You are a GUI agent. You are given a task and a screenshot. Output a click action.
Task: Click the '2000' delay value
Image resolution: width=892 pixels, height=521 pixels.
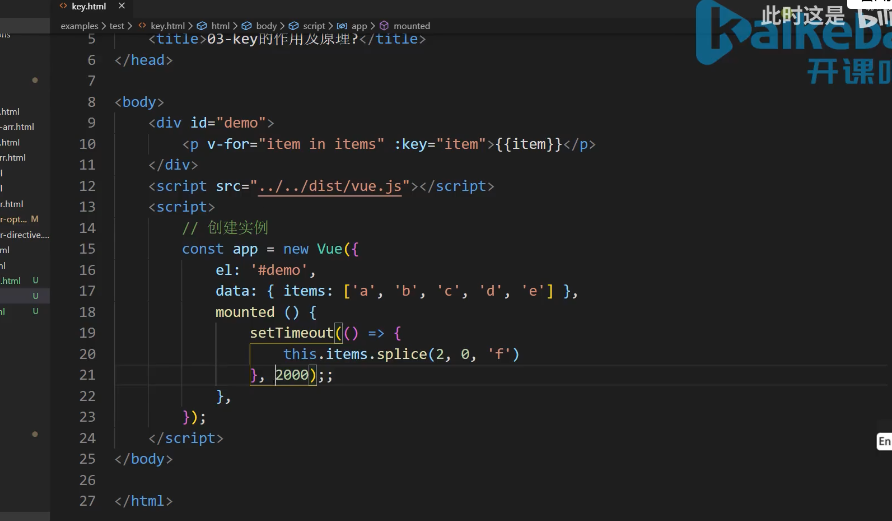pos(292,375)
